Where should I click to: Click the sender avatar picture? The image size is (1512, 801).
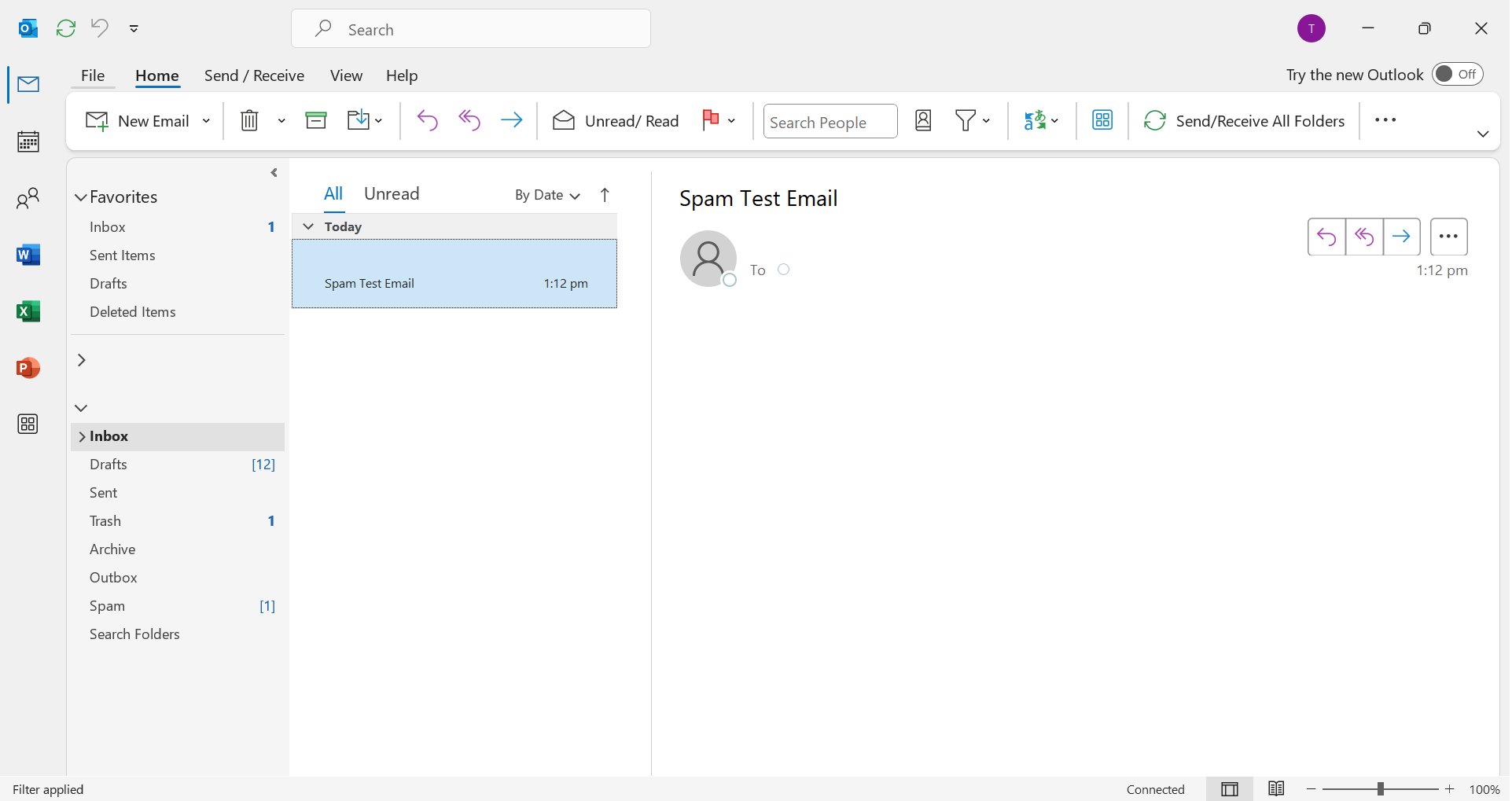(708, 259)
